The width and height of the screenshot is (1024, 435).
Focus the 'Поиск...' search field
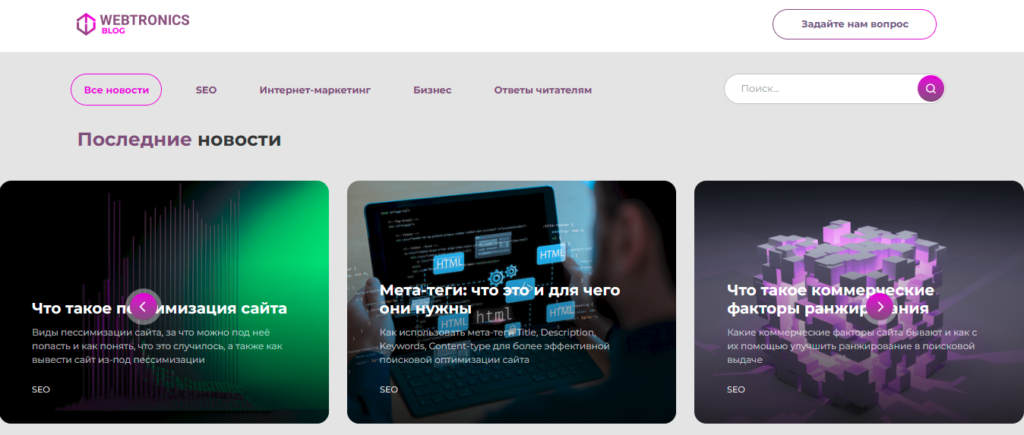click(x=820, y=89)
